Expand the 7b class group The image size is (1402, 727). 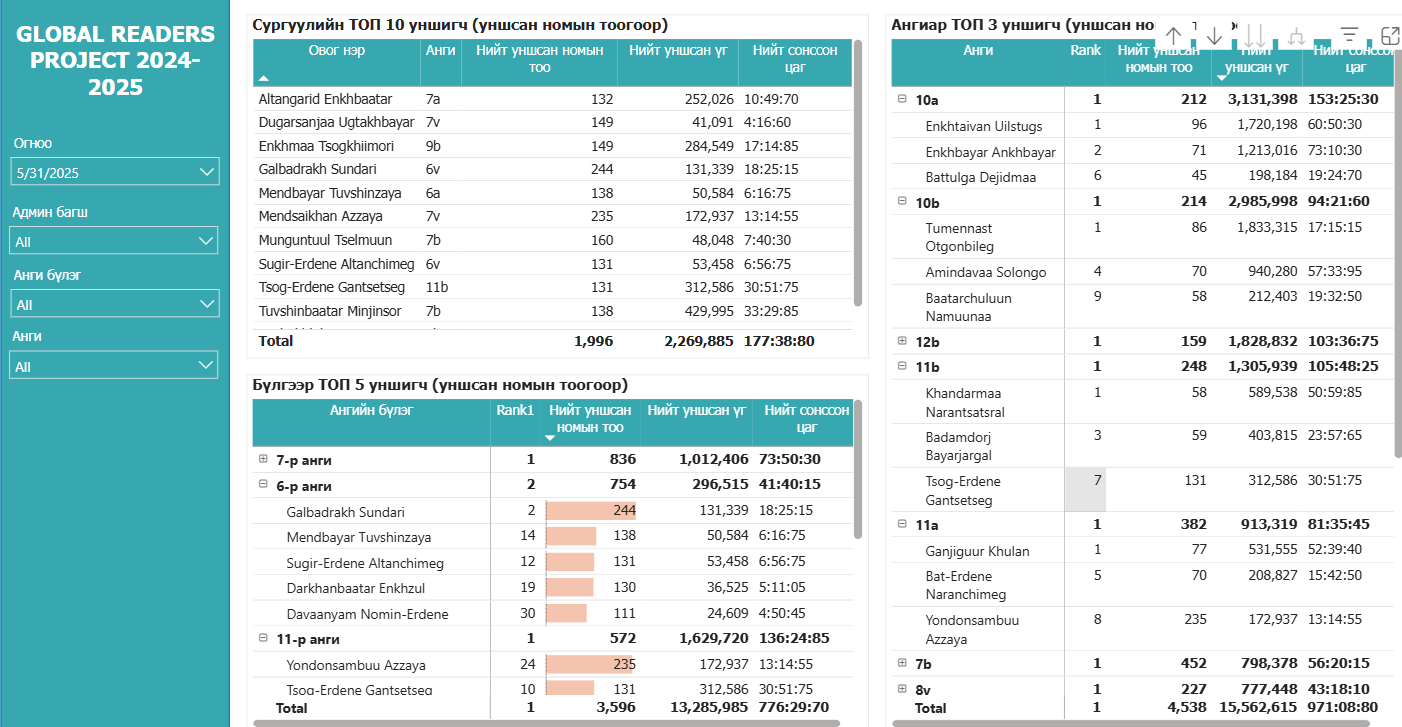coord(903,663)
